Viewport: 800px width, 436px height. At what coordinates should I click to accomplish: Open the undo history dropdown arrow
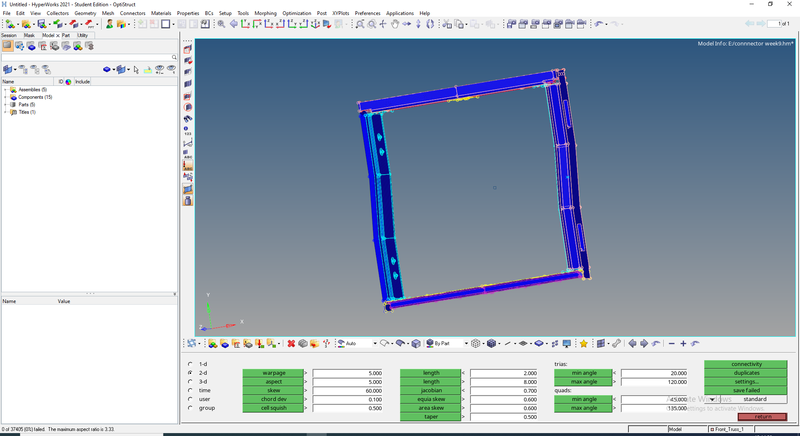(x=607, y=24)
